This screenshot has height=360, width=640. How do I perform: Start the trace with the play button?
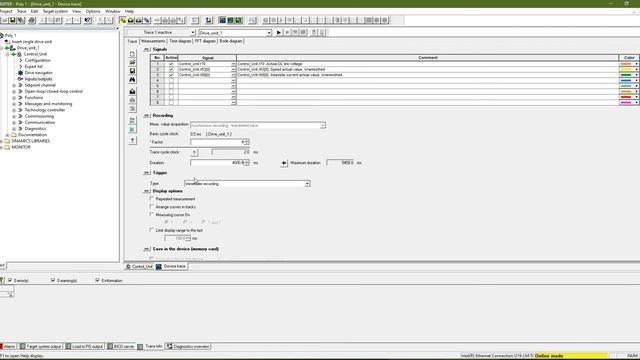(279, 32)
